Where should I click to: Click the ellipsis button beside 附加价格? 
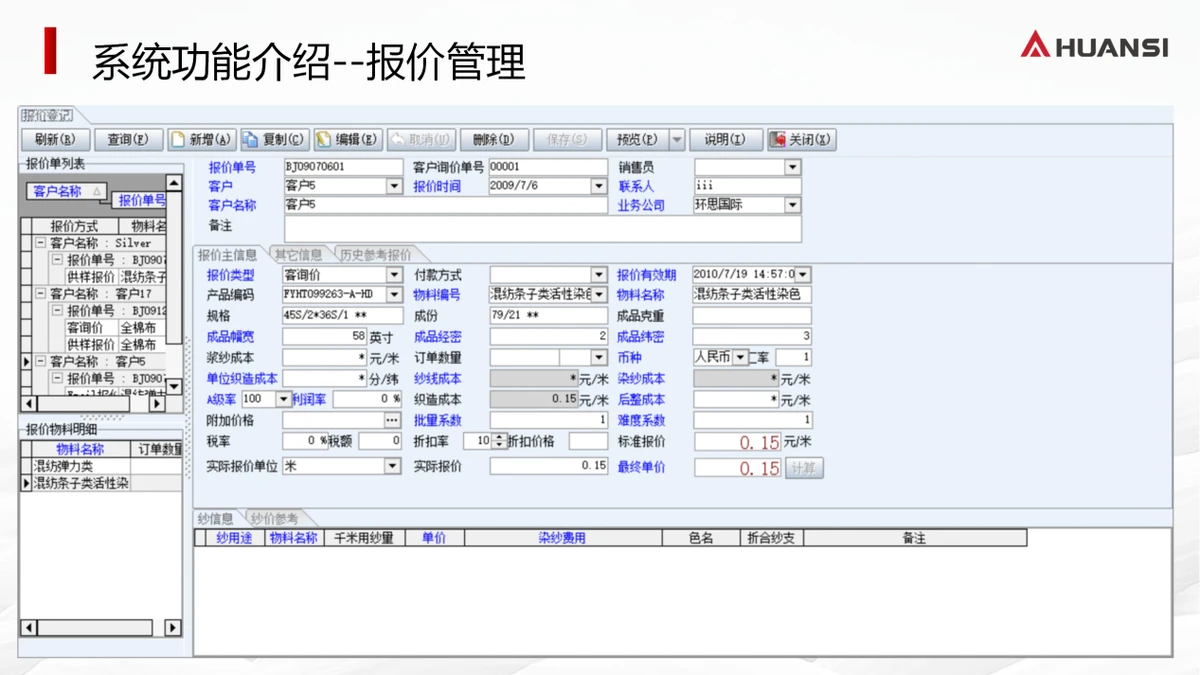point(392,421)
